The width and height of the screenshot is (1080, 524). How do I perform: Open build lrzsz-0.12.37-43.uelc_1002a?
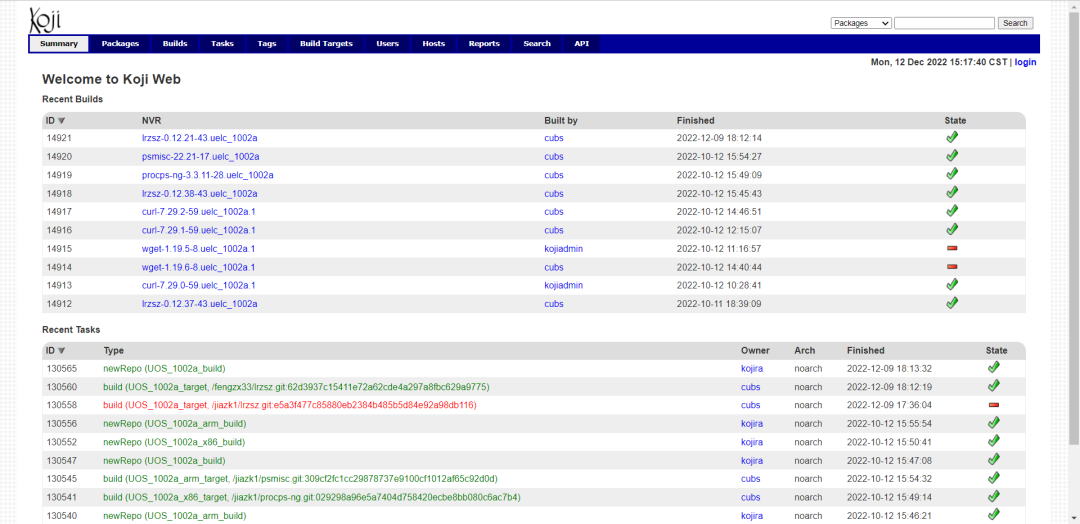point(200,304)
